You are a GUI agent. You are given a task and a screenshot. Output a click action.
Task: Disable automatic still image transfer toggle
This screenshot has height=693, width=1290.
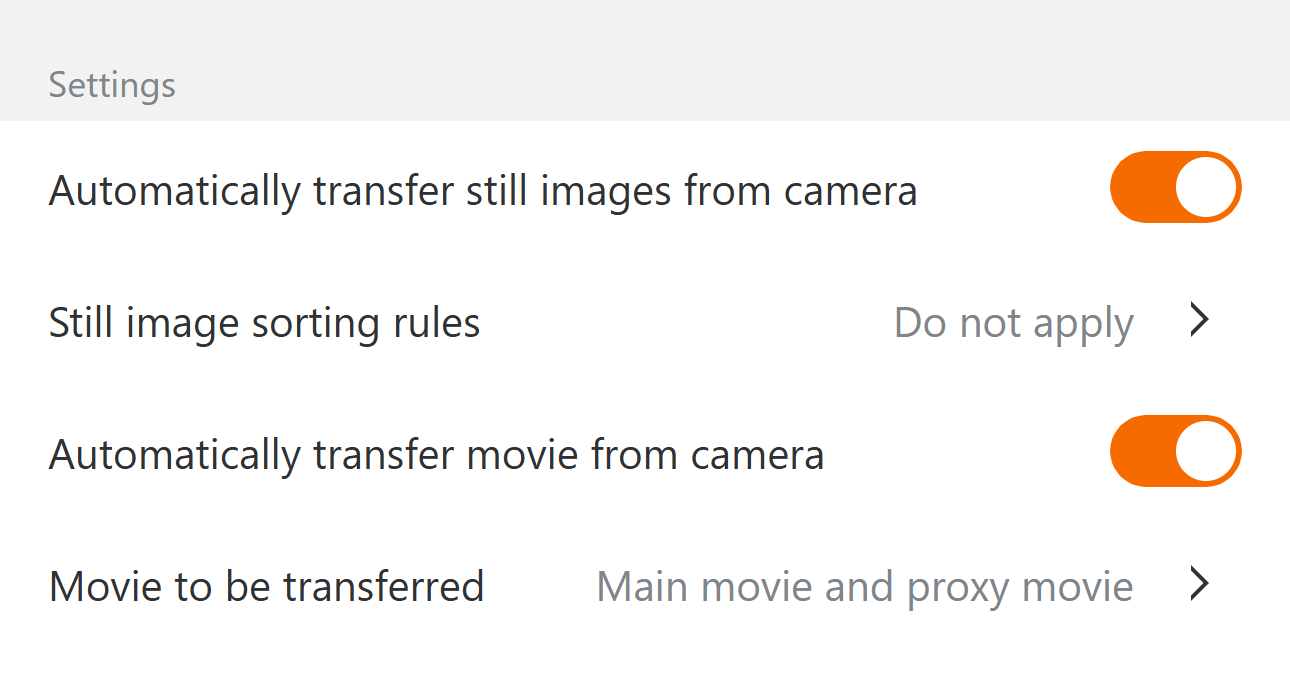coord(1175,187)
